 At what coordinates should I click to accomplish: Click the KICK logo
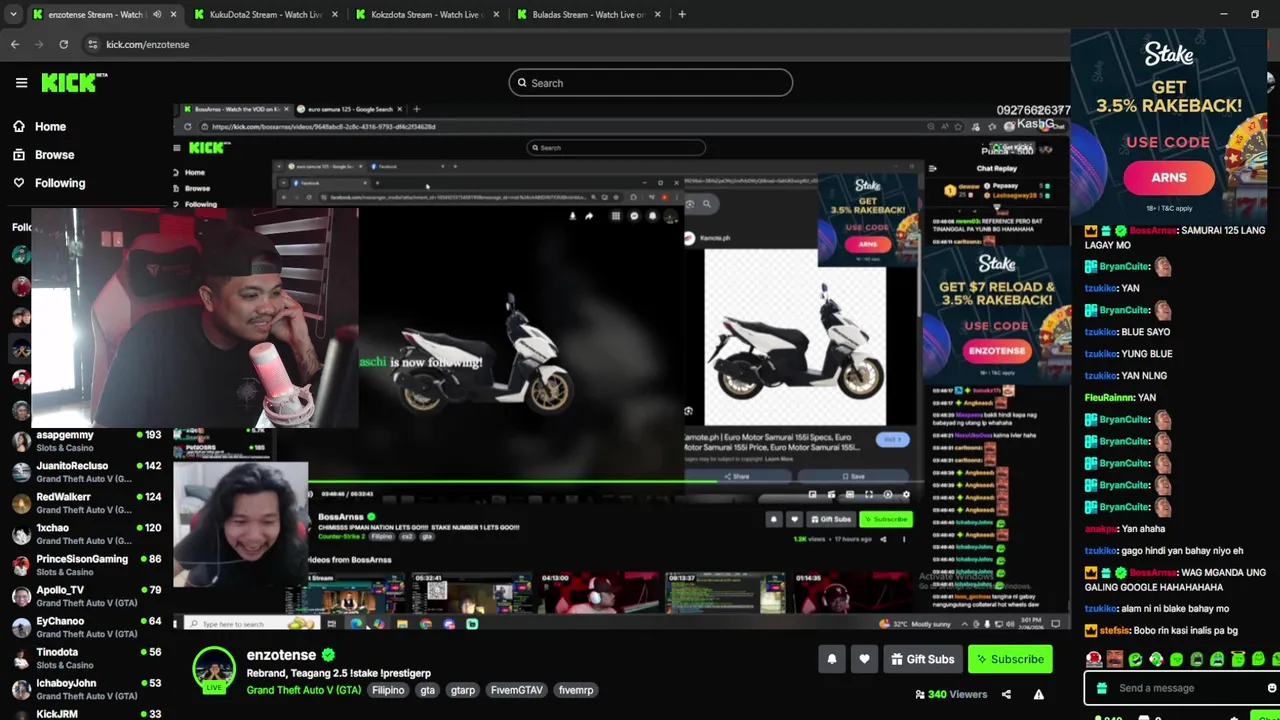(x=74, y=83)
